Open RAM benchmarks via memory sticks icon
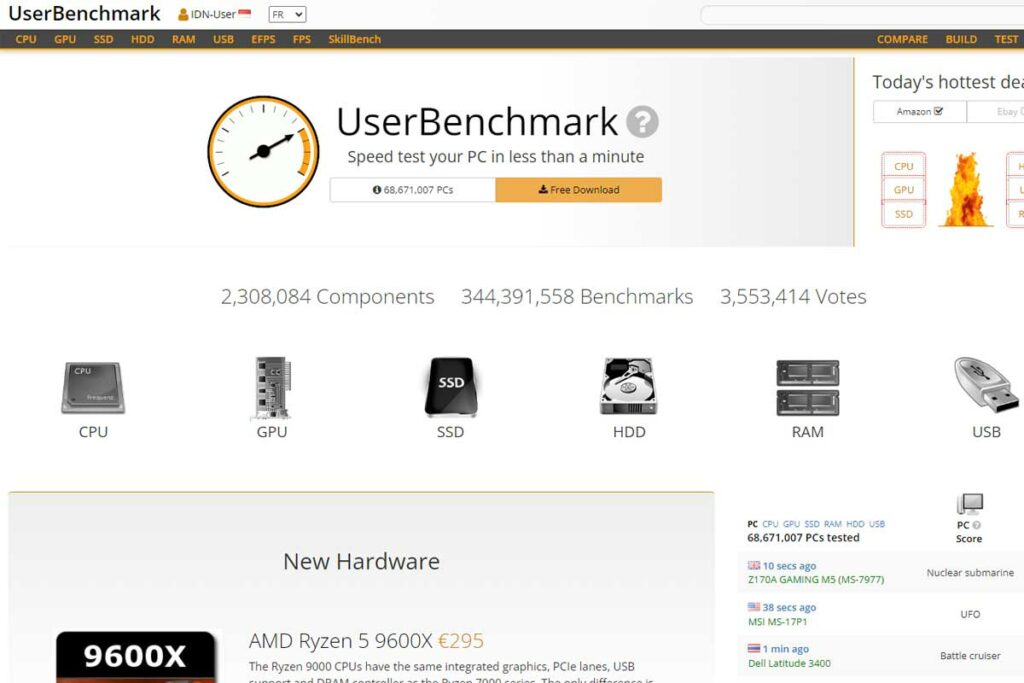Viewport: 1024px width, 683px height. pos(806,385)
